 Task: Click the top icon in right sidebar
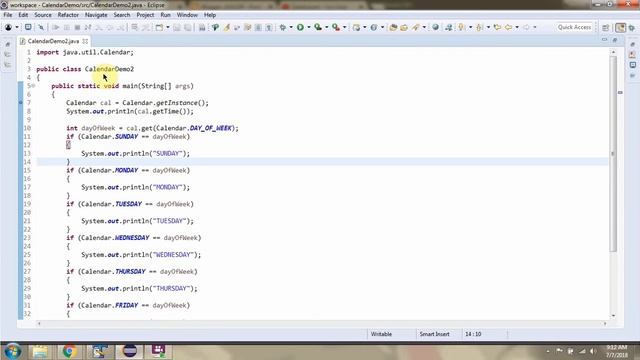tap(632, 44)
